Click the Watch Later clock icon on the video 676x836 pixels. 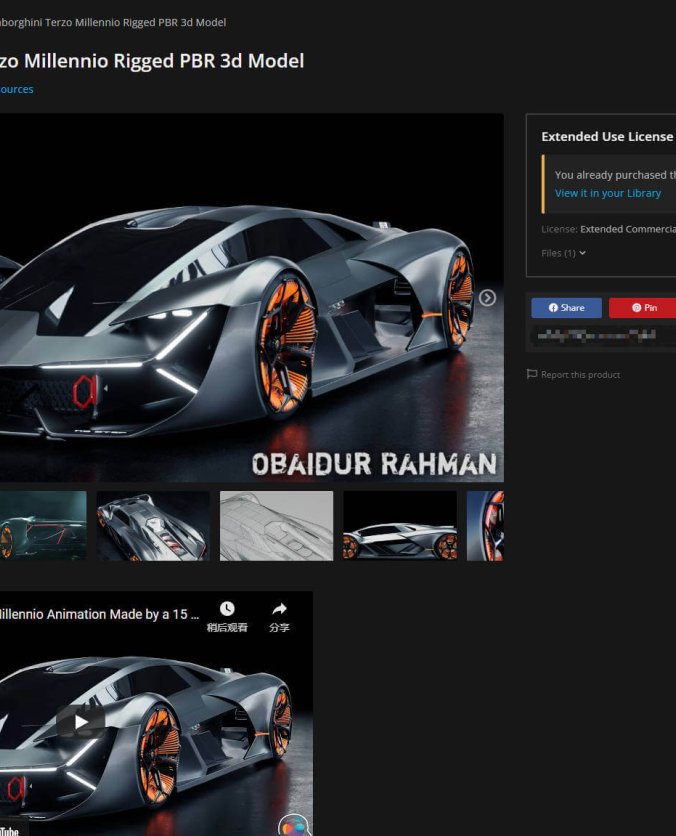coord(227,609)
